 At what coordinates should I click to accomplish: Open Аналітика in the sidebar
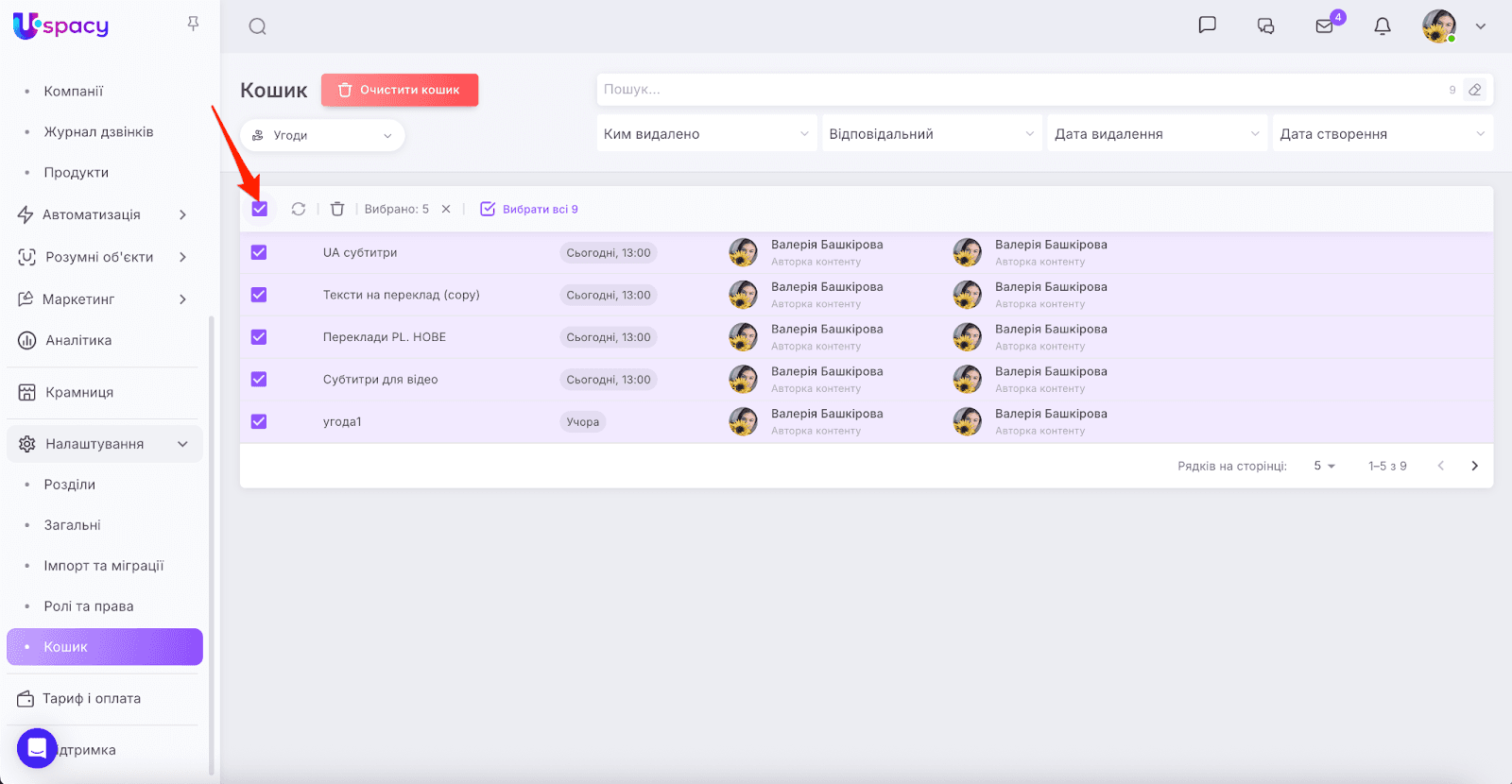[x=78, y=340]
